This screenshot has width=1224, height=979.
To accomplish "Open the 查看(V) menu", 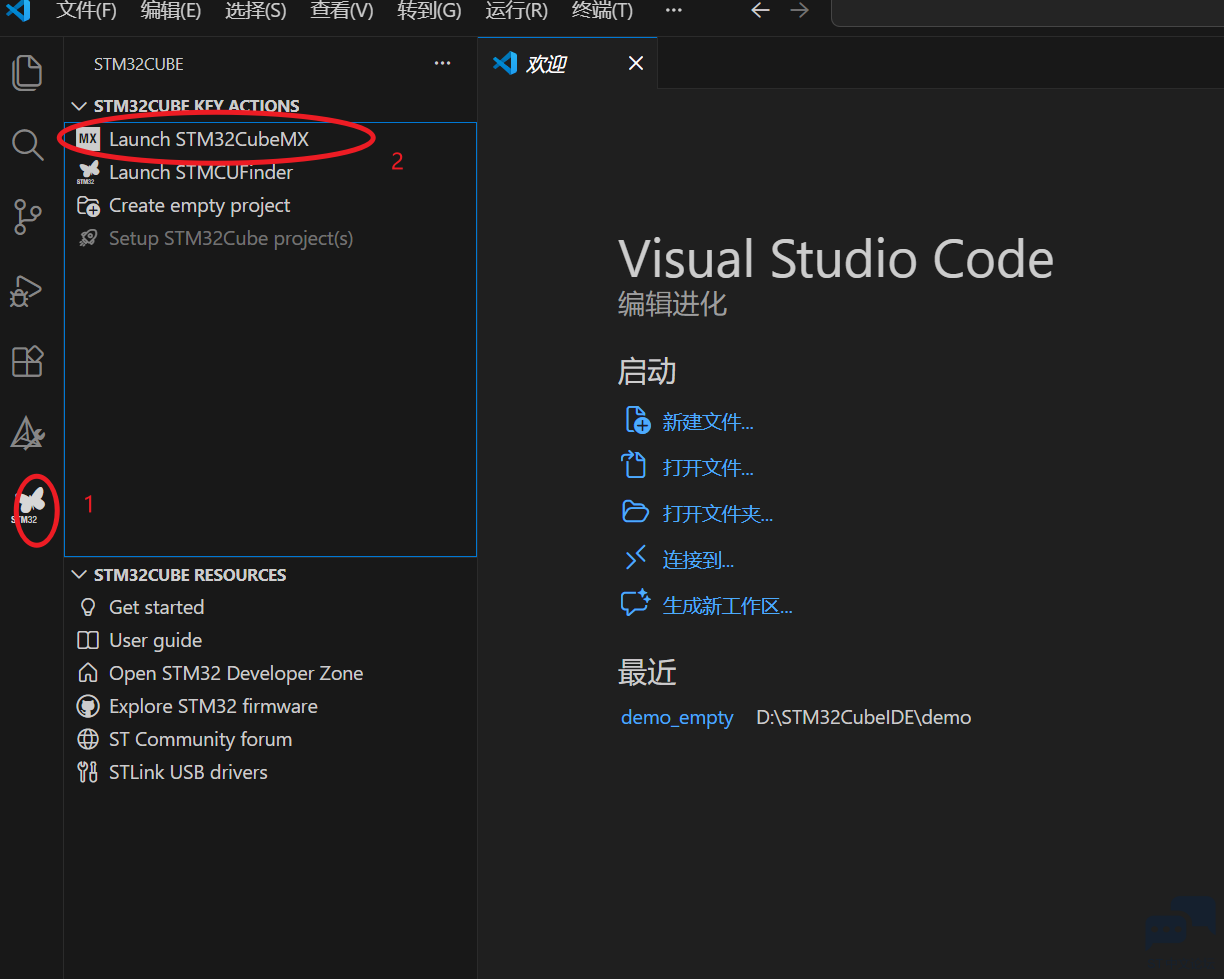I will click(x=342, y=11).
